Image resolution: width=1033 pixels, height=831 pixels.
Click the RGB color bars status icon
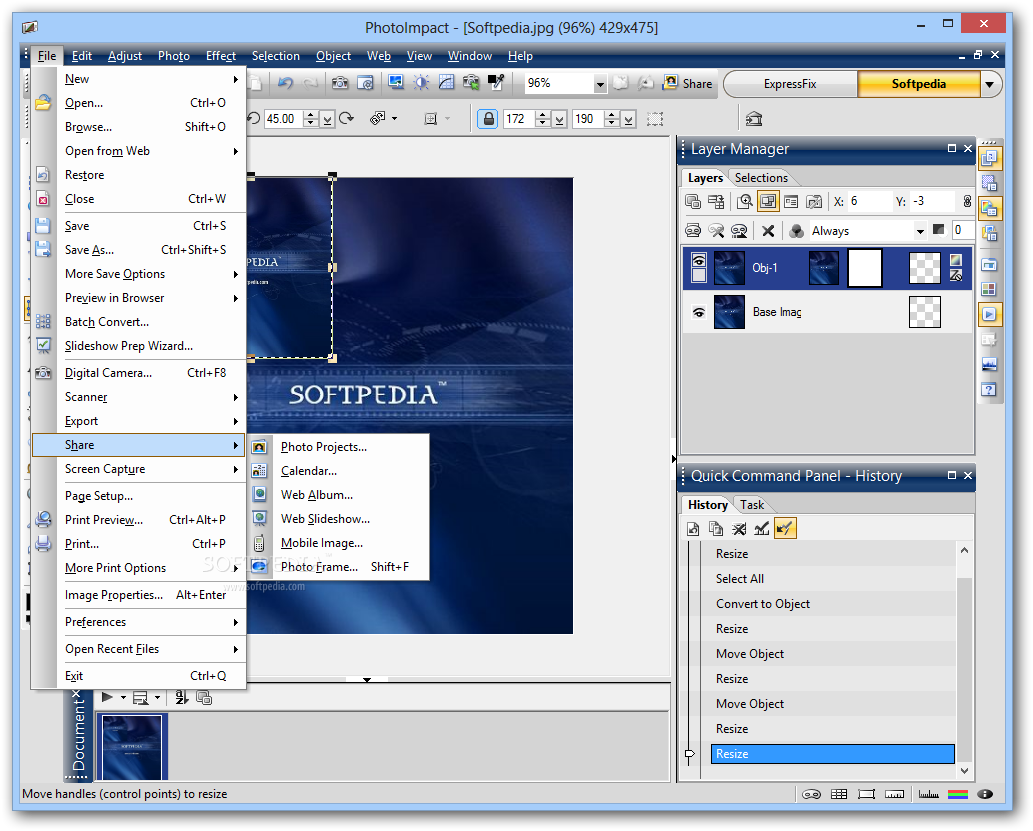957,794
